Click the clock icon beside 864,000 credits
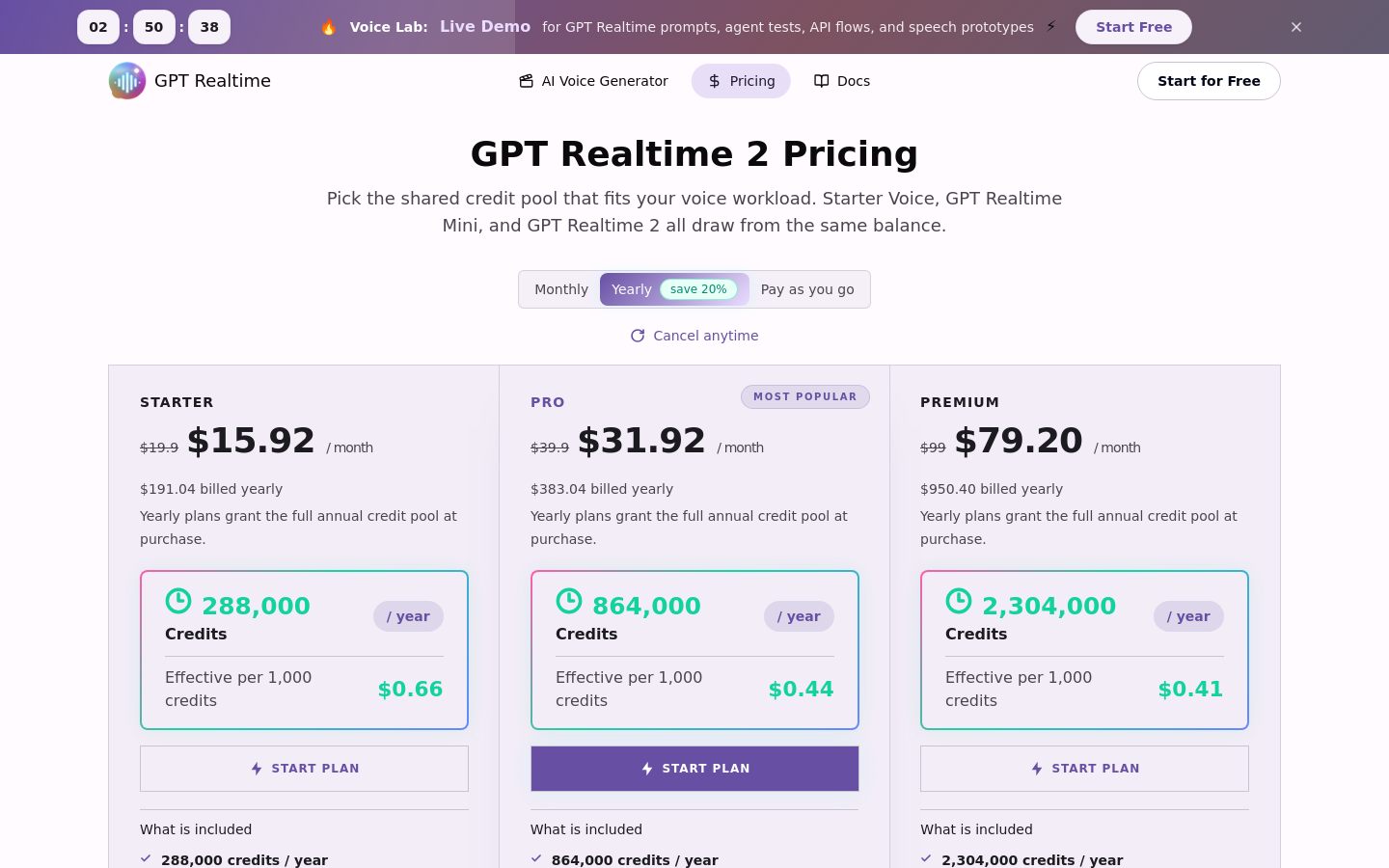Image resolution: width=1389 pixels, height=868 pixels. (569, 601)
